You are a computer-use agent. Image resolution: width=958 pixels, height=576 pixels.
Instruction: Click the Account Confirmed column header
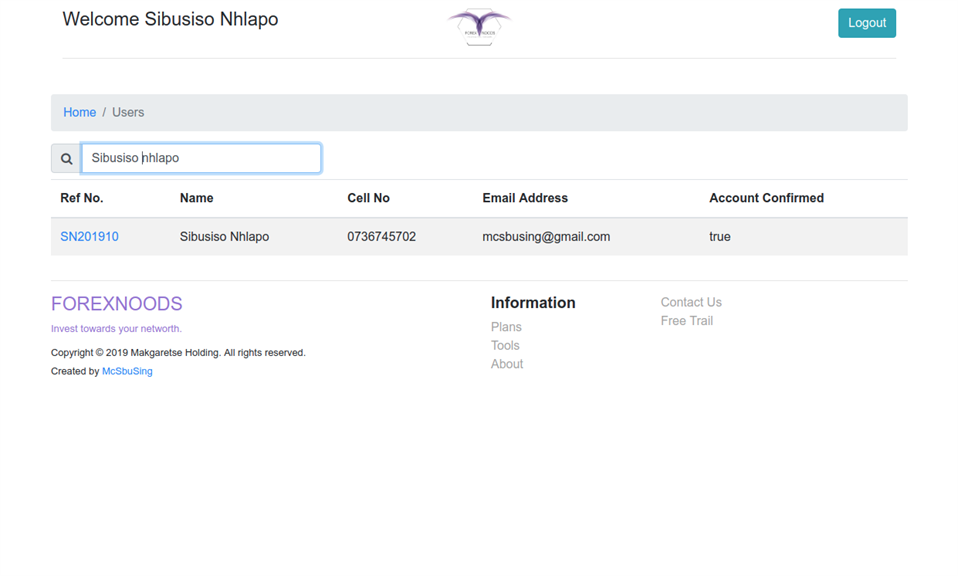766,198
